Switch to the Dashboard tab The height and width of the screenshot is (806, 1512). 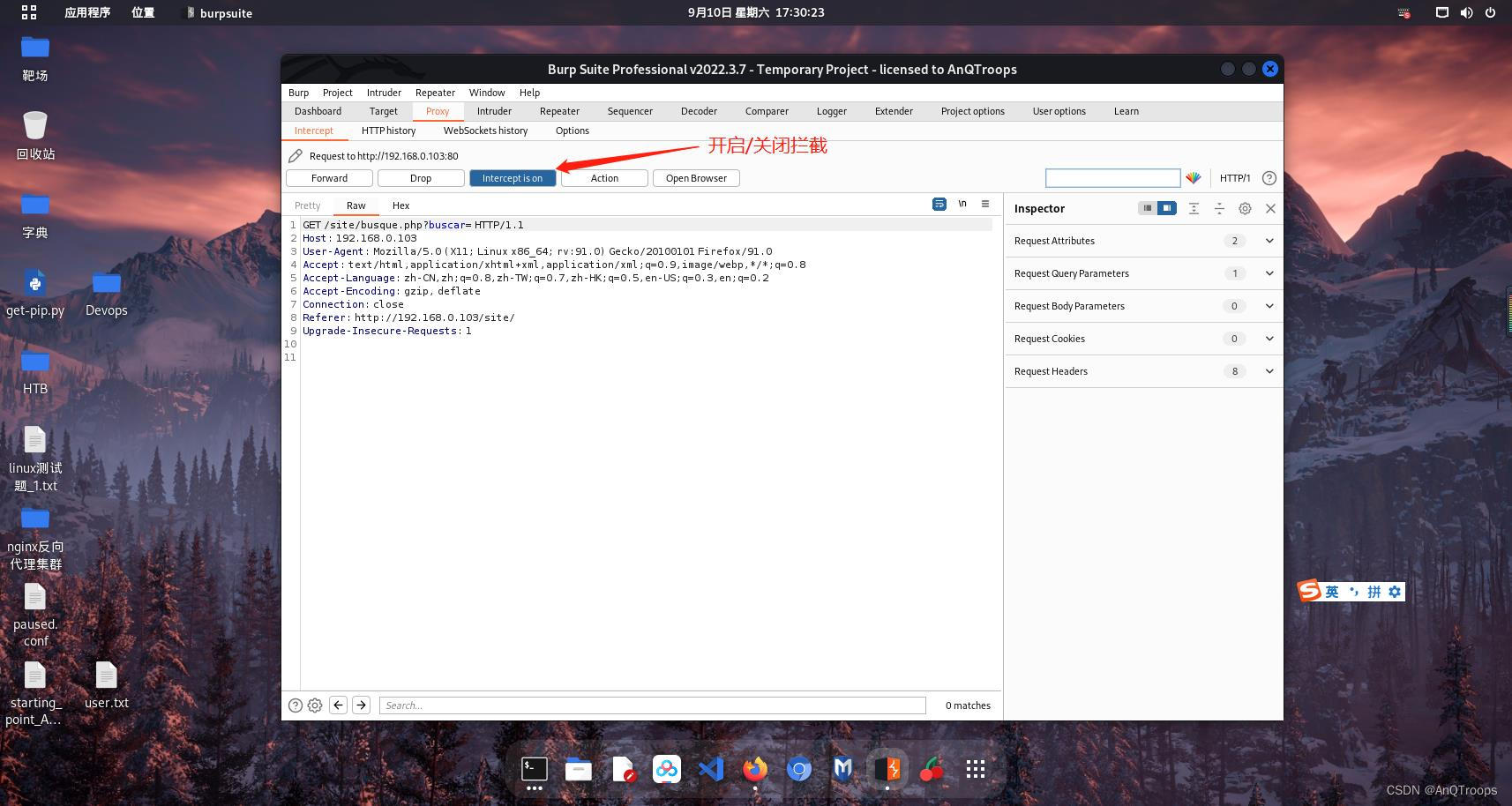(318, 111)
